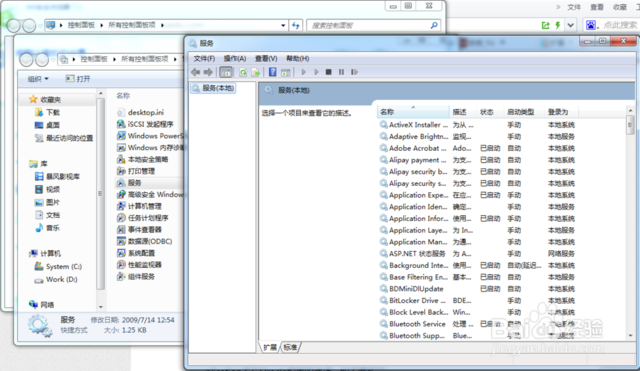
Task: Select the Application Identity service
Action: (x=478, y=207)
